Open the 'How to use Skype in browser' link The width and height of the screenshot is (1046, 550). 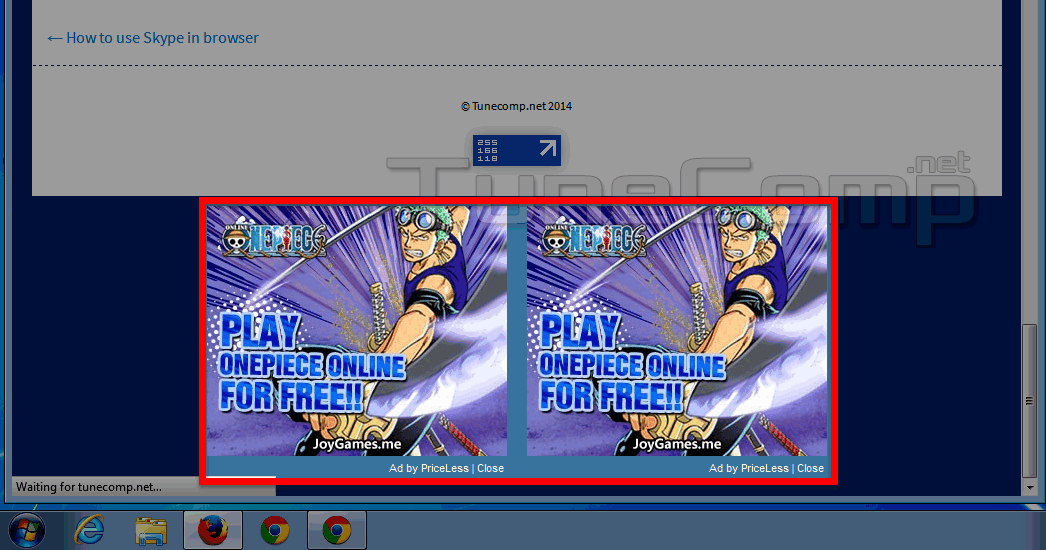[x=153, y=38]
